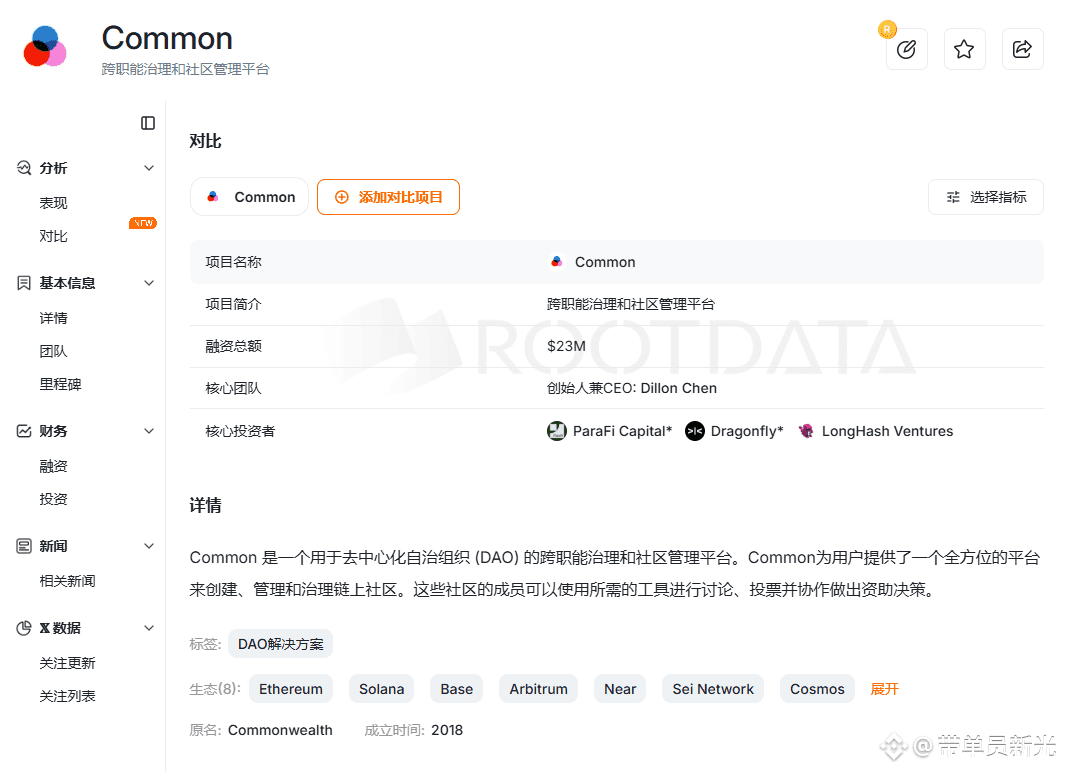1065x772 pixels.
Task: Select the Sei Network ecosystem tag
Action: tap(713, 689)
